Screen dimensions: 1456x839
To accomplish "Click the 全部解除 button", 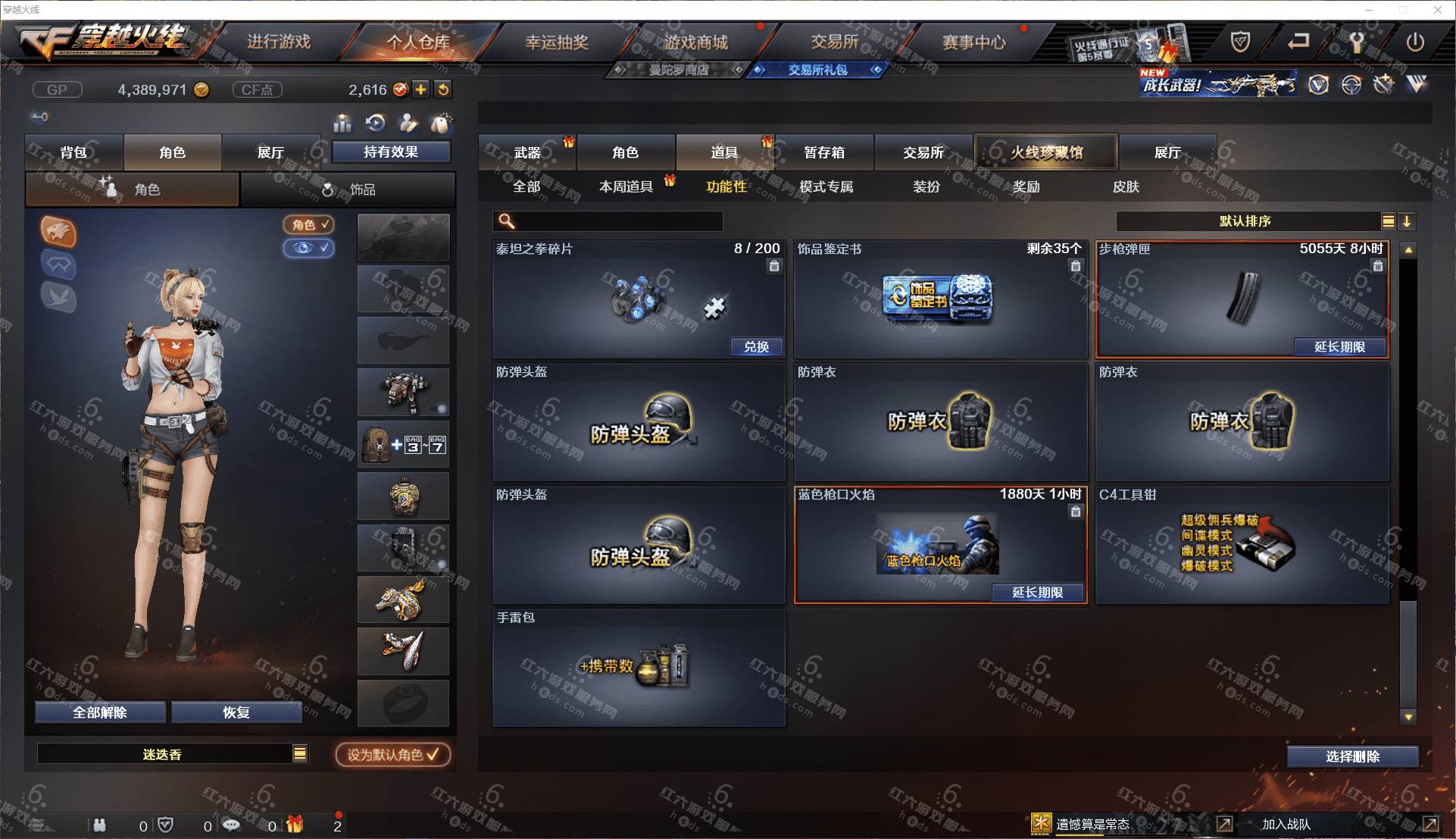I will (x=100, y=712).
